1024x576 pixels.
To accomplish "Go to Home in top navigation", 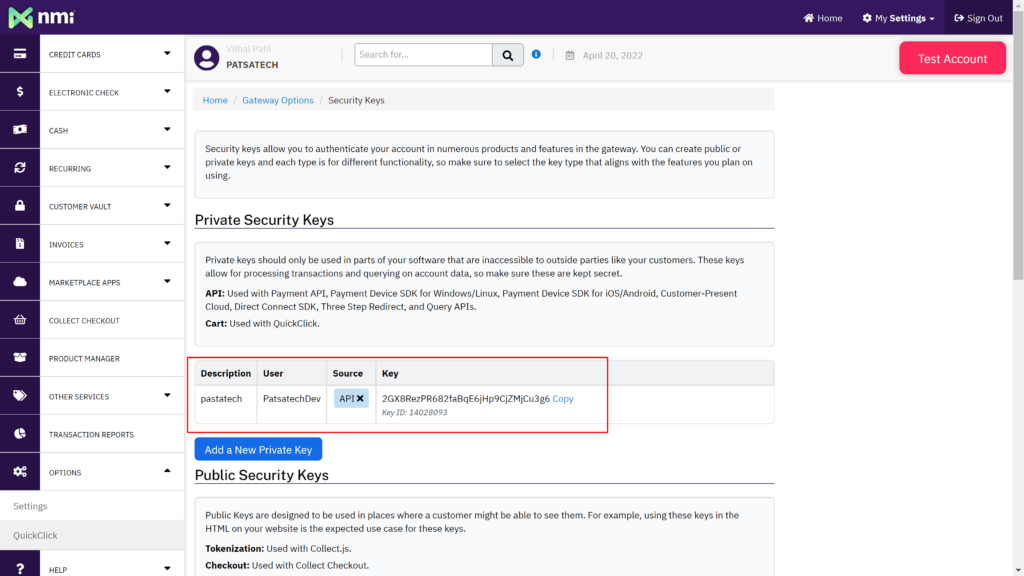I will click(823, 18).
